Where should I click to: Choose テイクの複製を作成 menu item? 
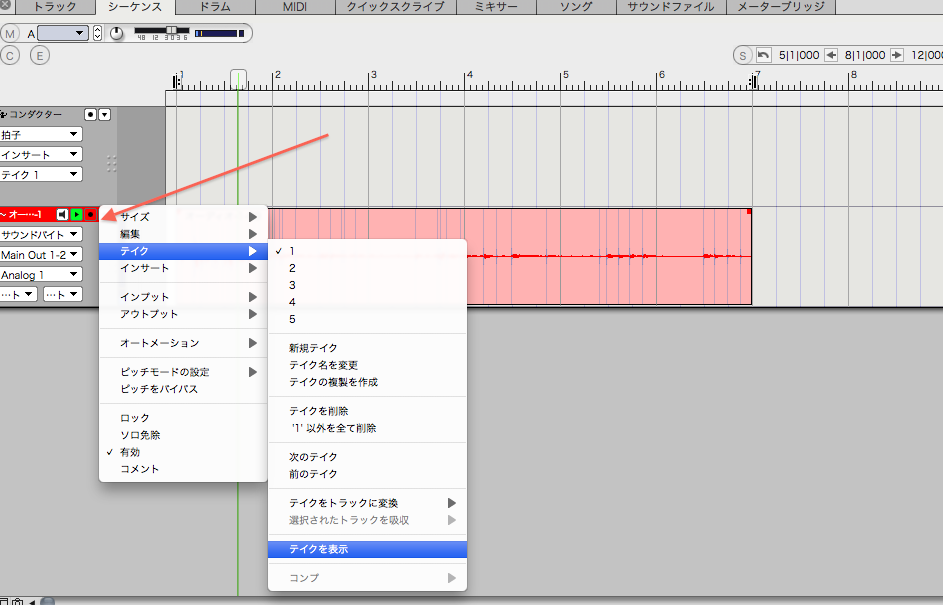coord(367,382)
